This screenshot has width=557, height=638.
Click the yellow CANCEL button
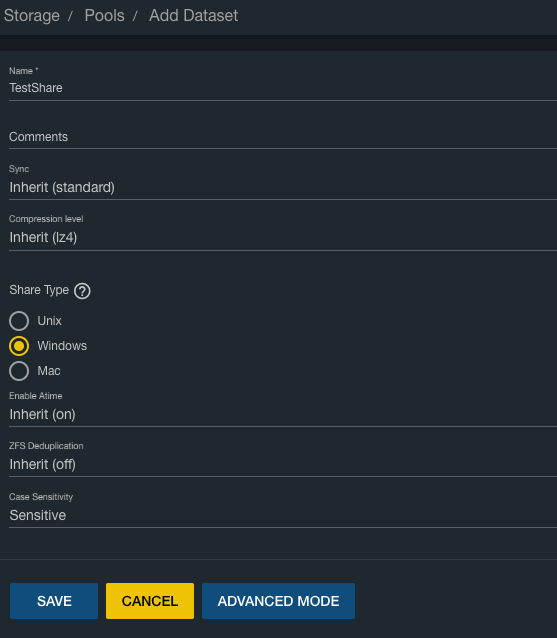(x=150, y=601)
